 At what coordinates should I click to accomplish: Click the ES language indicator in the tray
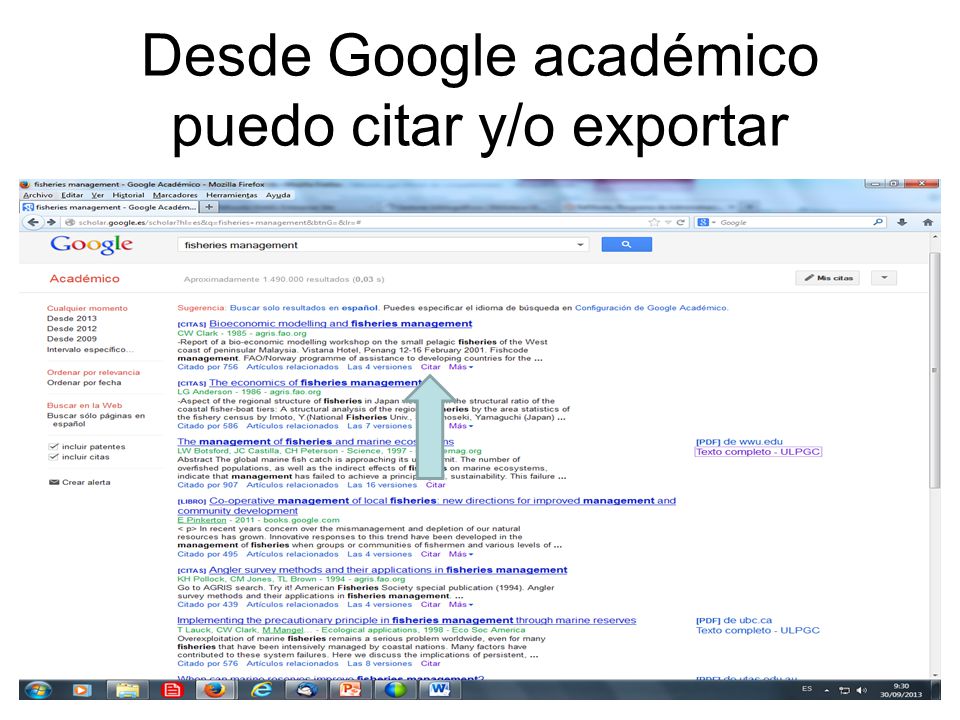tap(807, 689)
